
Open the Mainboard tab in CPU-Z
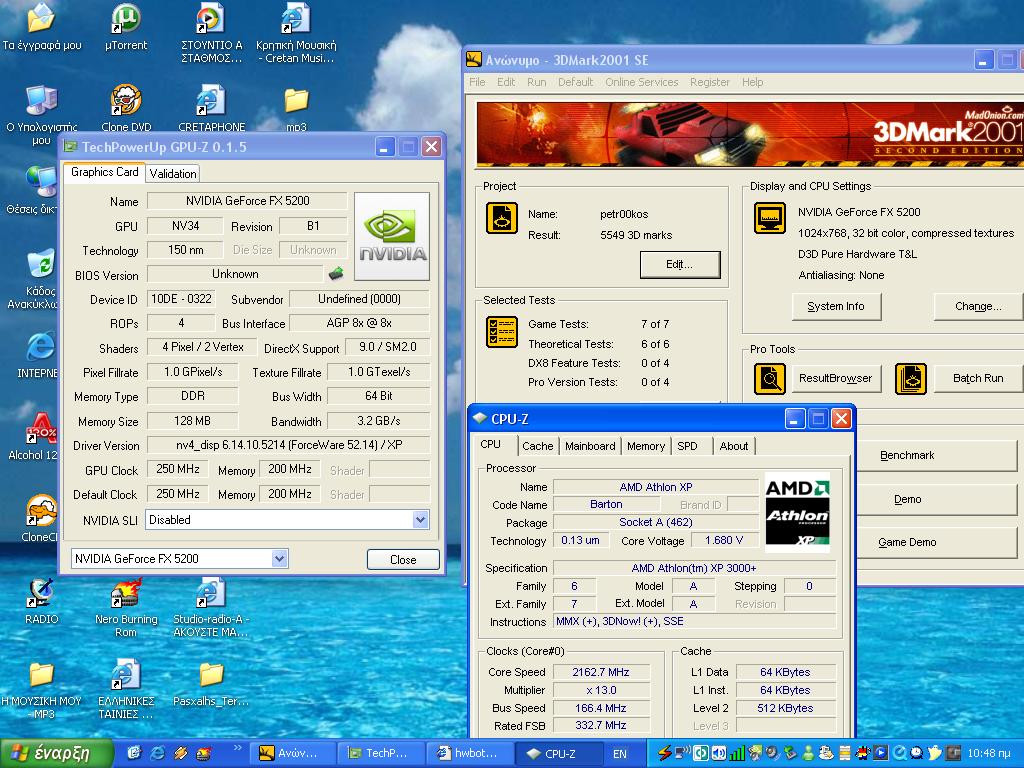click(x=590, y=446)
